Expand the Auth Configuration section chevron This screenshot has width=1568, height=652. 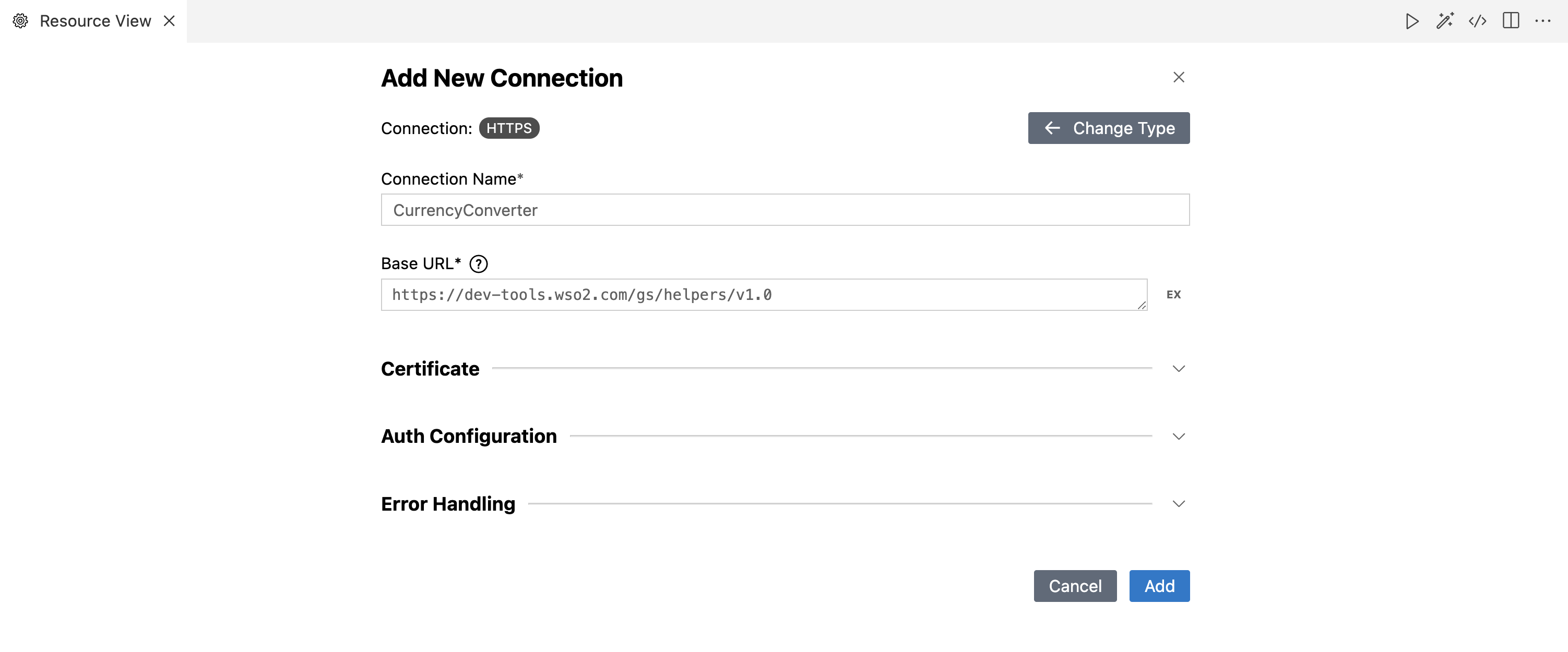1179,437
